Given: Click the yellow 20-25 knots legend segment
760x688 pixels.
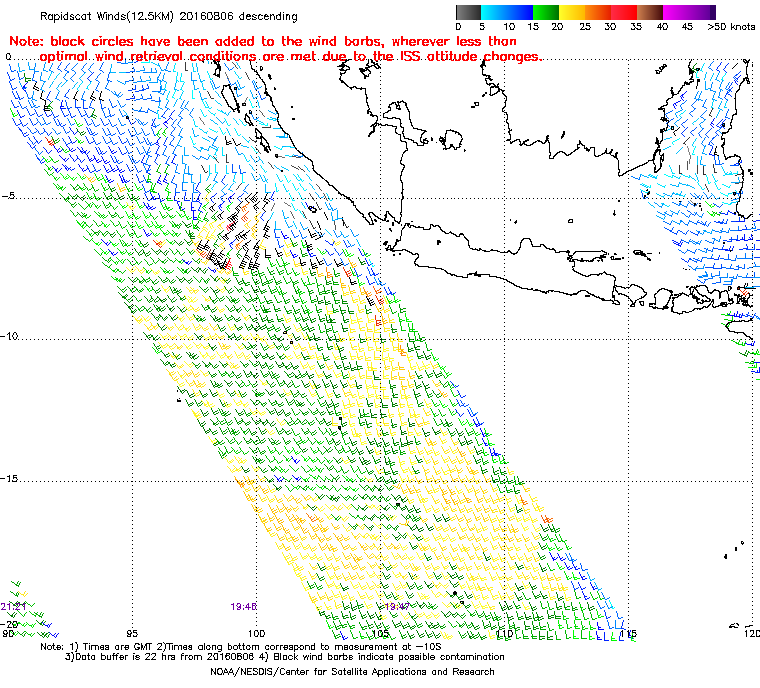Looking at the screenshot, I should 572,12.
